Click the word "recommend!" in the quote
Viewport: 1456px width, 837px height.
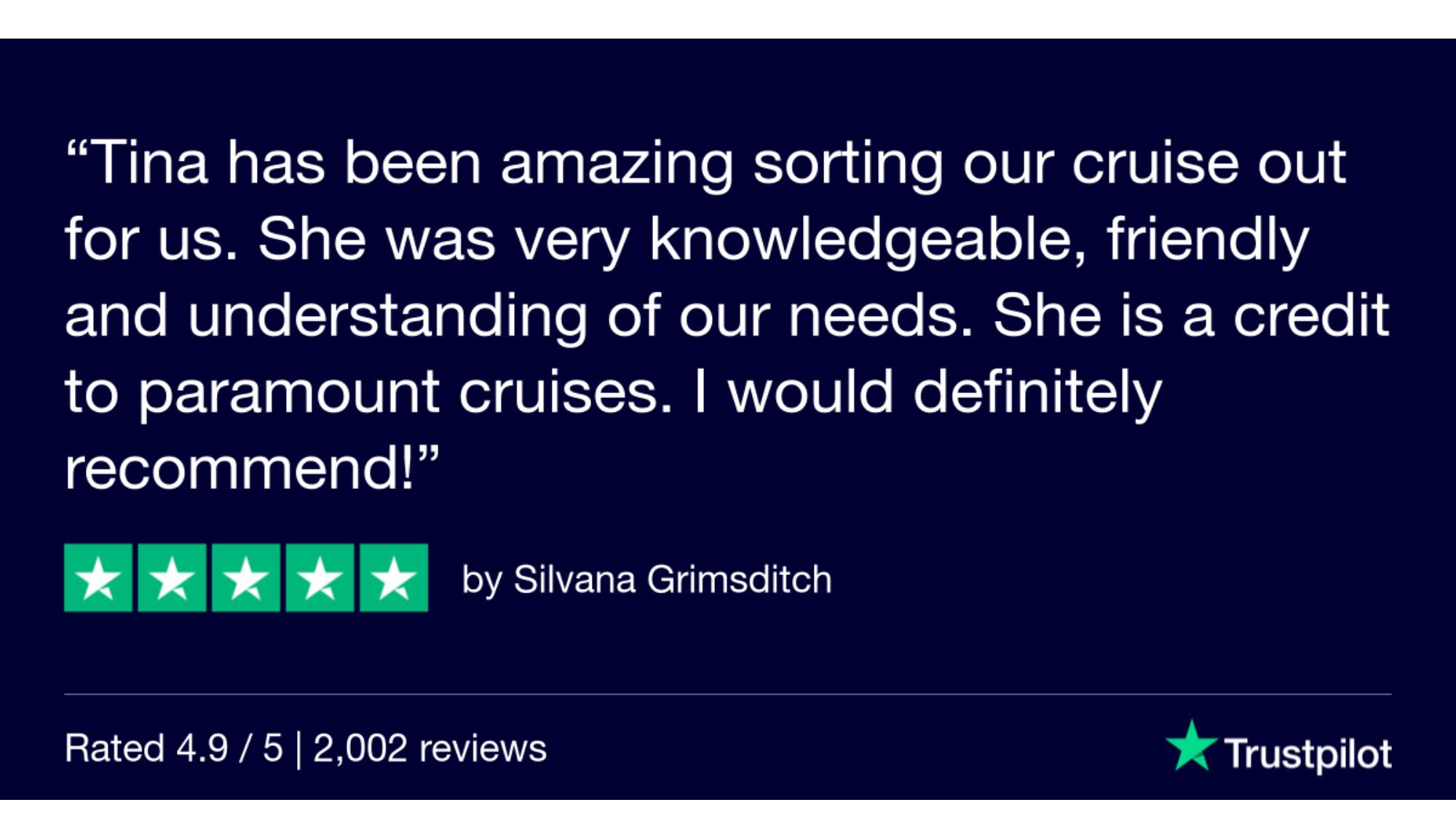240,469
